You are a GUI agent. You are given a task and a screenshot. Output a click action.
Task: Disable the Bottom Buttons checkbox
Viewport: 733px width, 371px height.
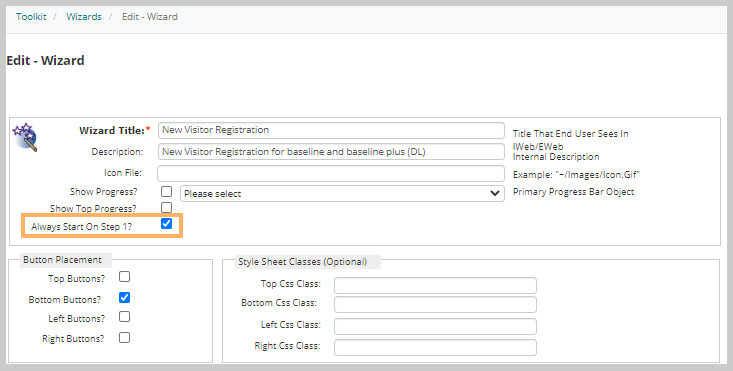[124, 298]
